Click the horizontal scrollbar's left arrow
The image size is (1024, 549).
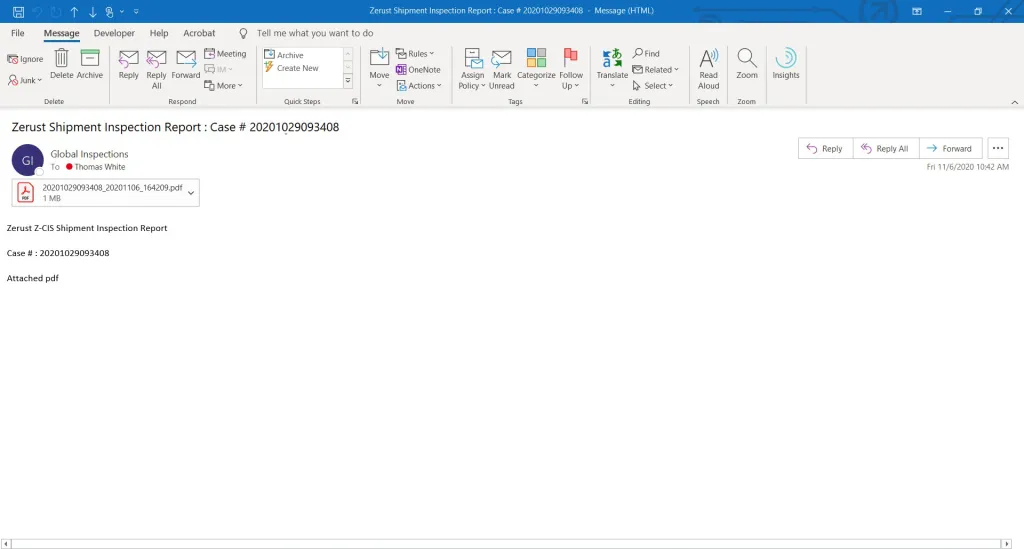coord(6,544)
